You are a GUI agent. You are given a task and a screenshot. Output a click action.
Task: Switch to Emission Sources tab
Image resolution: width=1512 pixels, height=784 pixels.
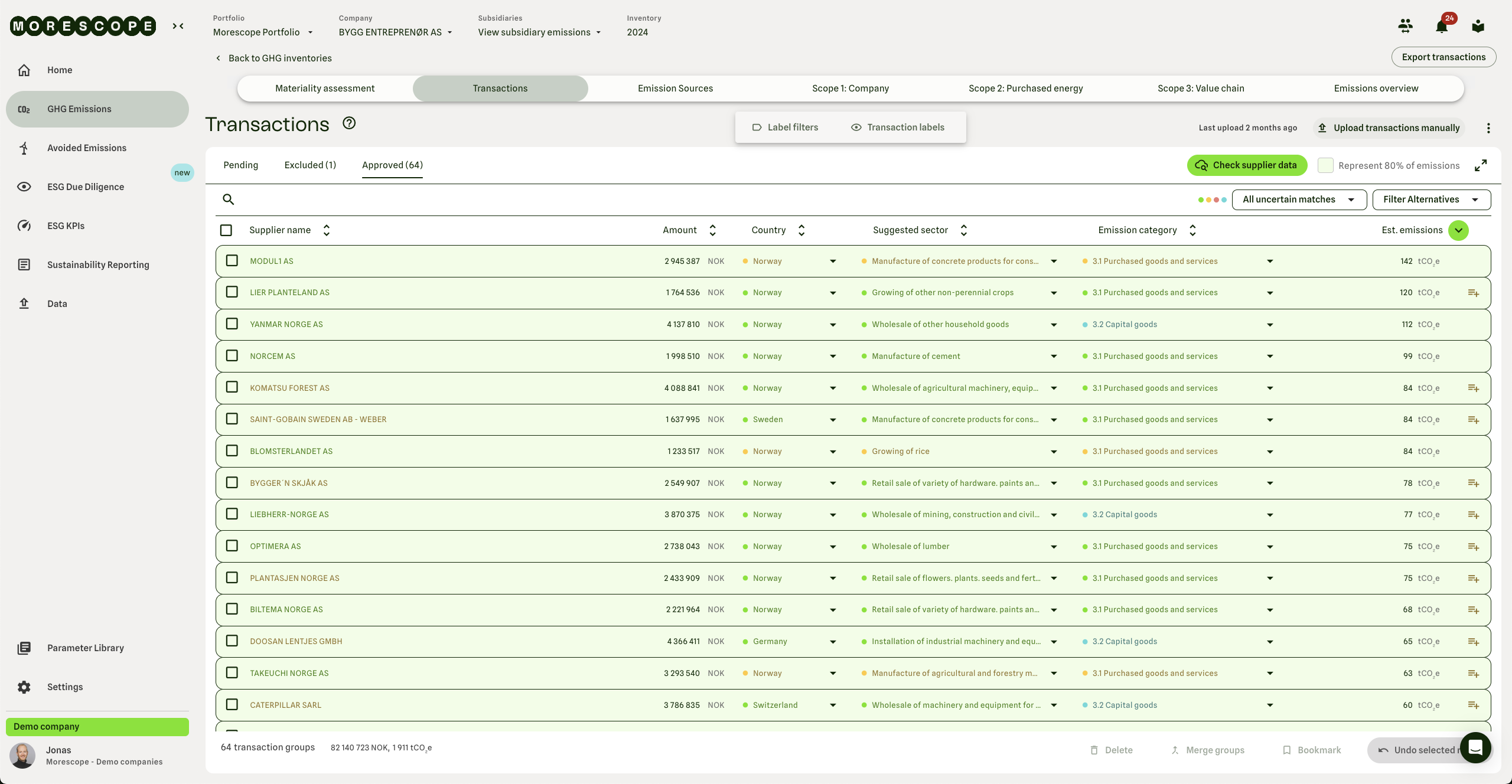point(676,89)
